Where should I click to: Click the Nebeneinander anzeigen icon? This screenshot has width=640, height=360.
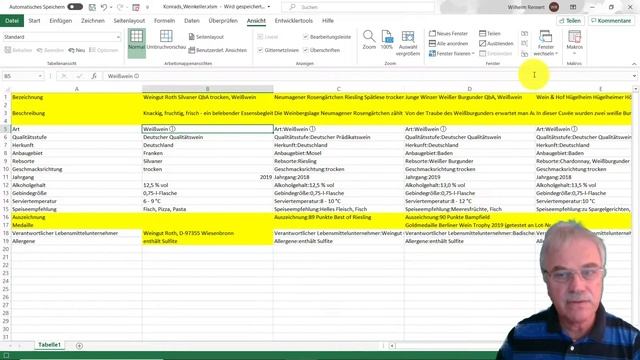pyautogui.click(x=524, y=33)
